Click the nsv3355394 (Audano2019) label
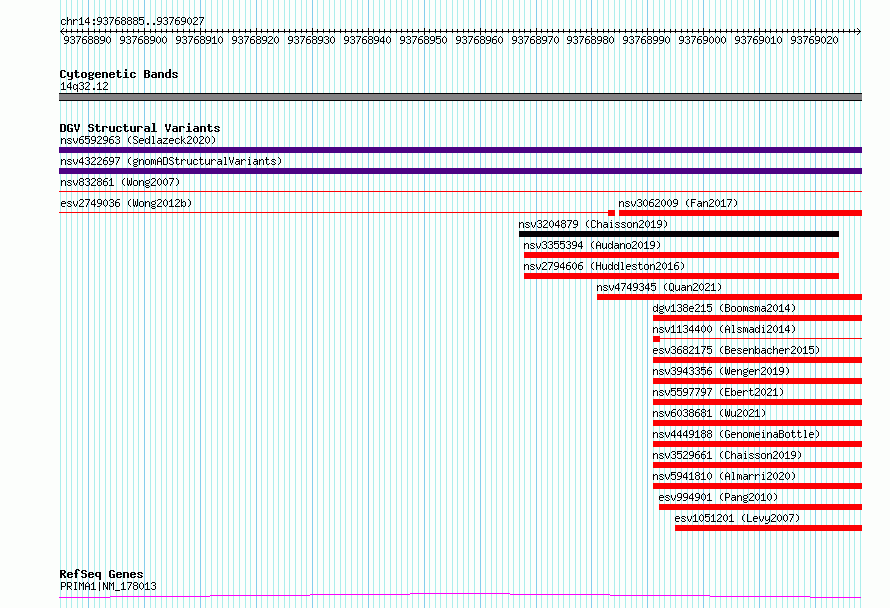 click(x=592, y=245)
